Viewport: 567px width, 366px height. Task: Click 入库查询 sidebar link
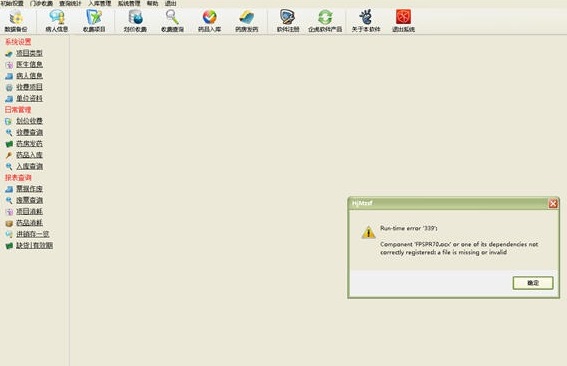[29, 166]
